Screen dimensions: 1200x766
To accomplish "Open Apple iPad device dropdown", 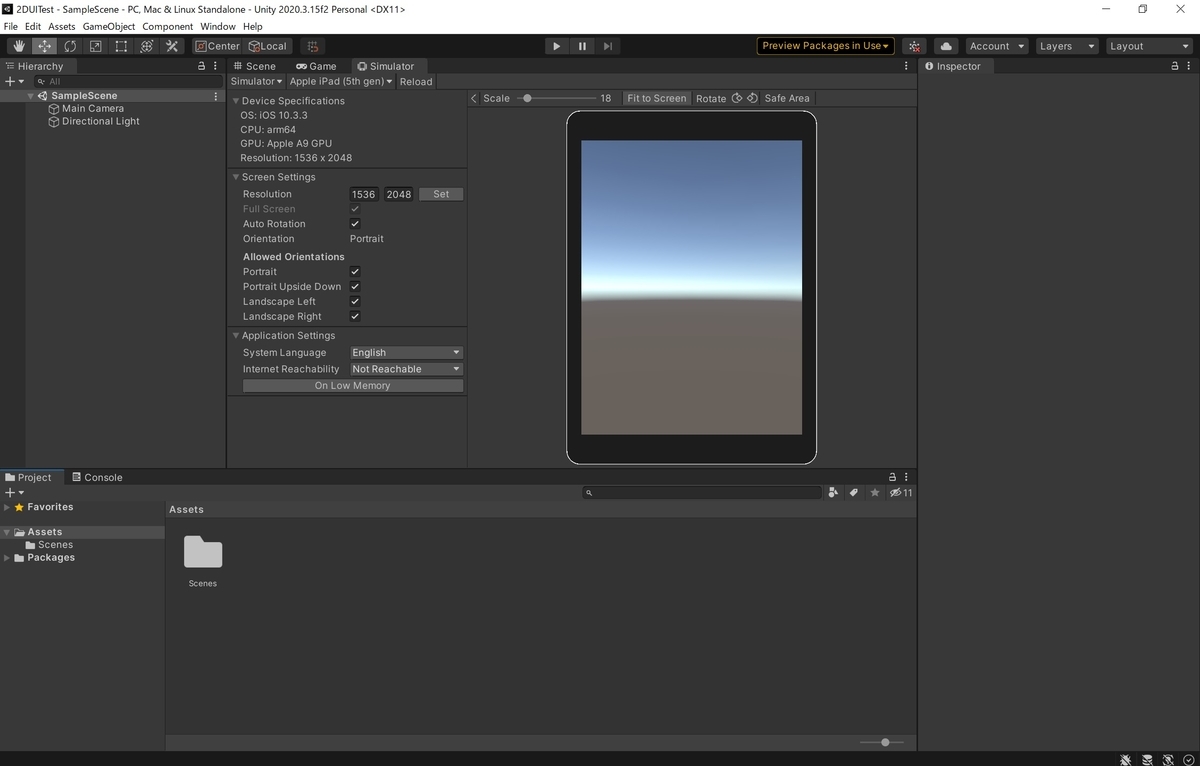I will click(340, 81).
